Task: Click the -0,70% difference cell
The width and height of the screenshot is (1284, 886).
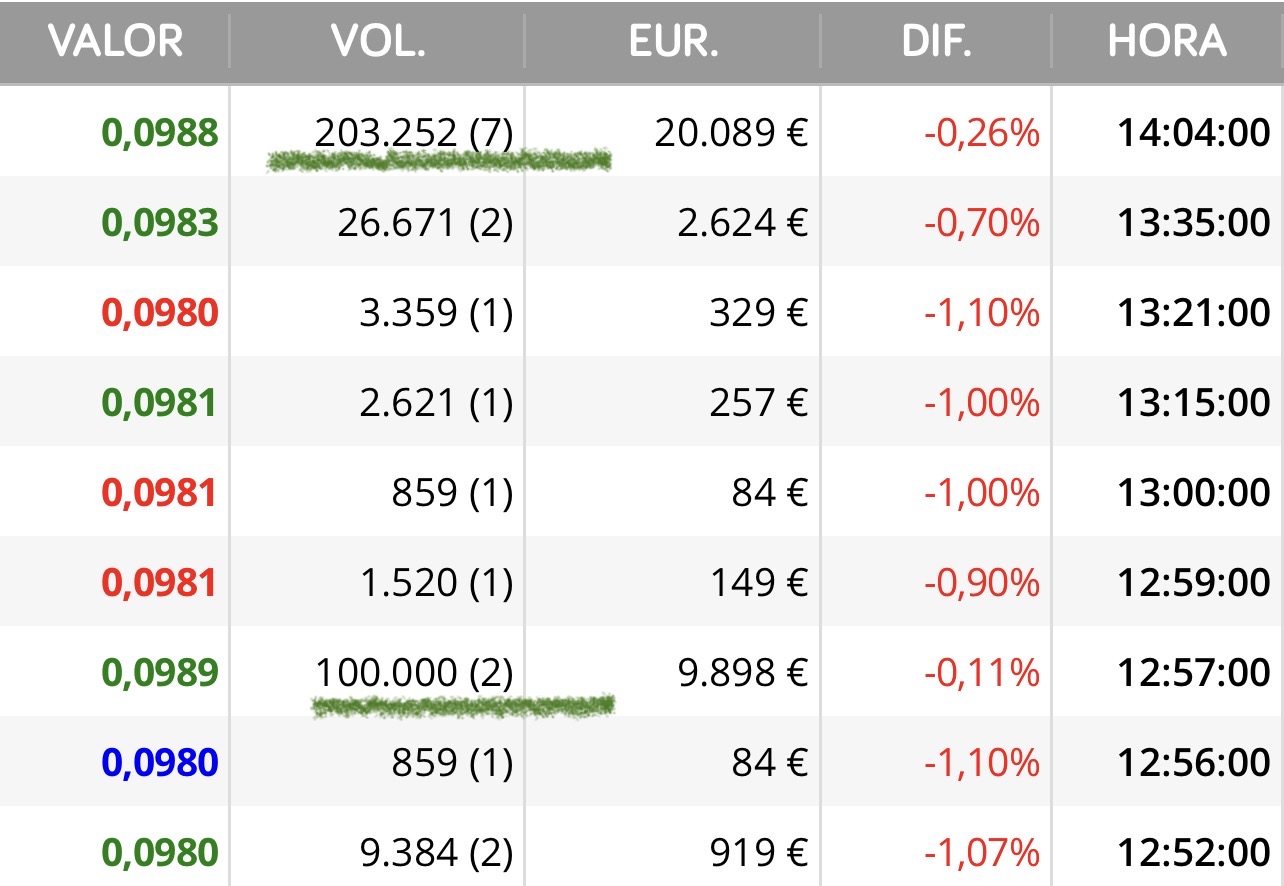Action: coord(981,223)
